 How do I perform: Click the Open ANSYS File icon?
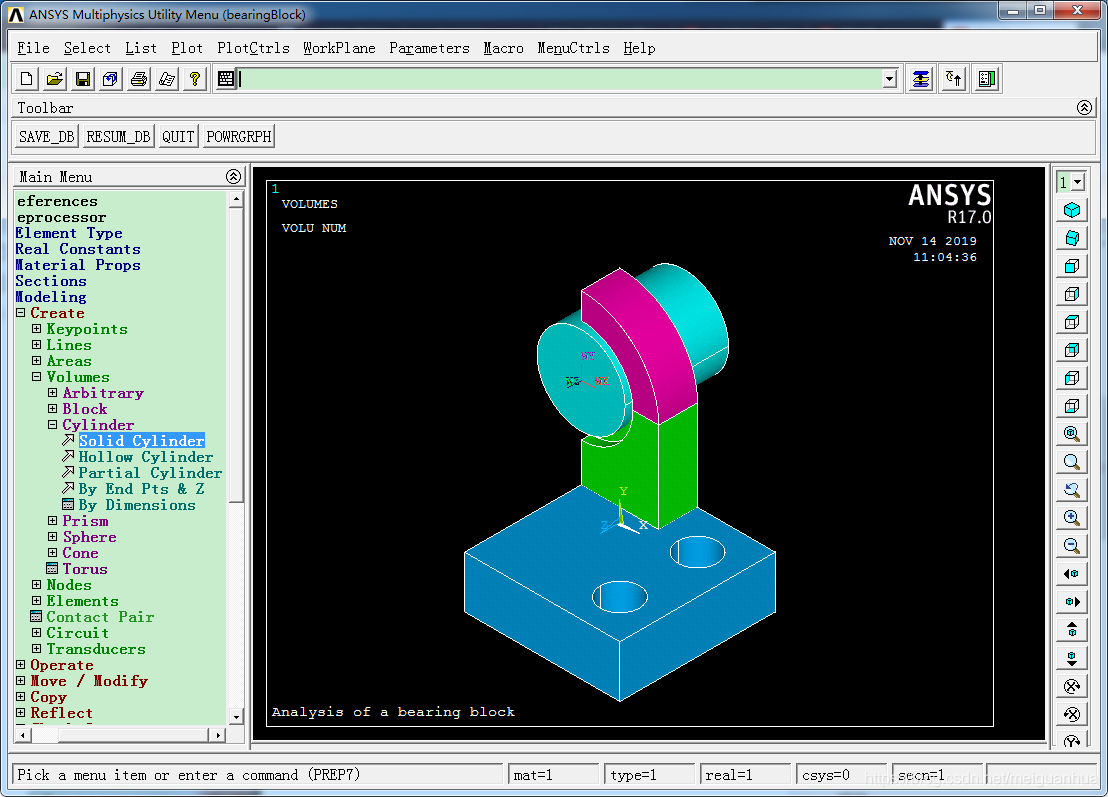click(x=55, y=79)
